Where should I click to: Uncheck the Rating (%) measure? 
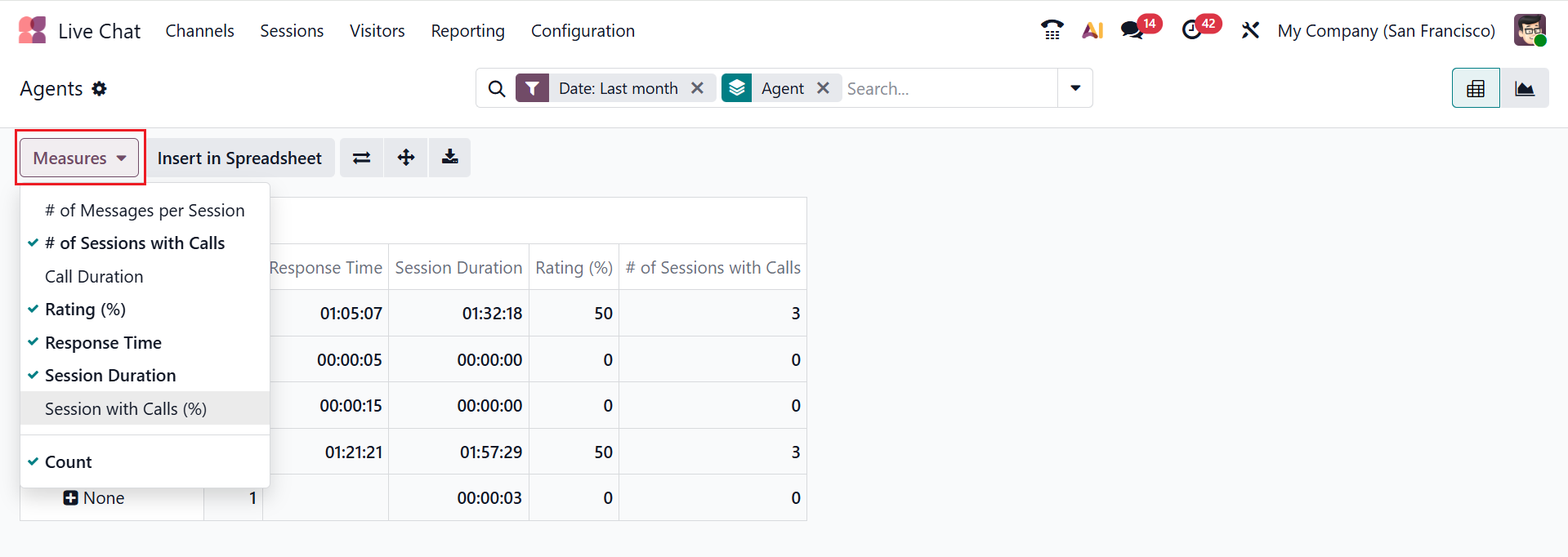pos(85,310)
